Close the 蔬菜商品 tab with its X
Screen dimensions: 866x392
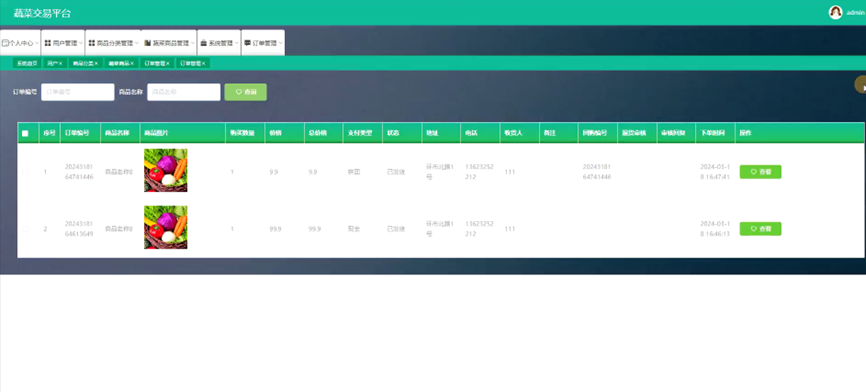(132, 63)
